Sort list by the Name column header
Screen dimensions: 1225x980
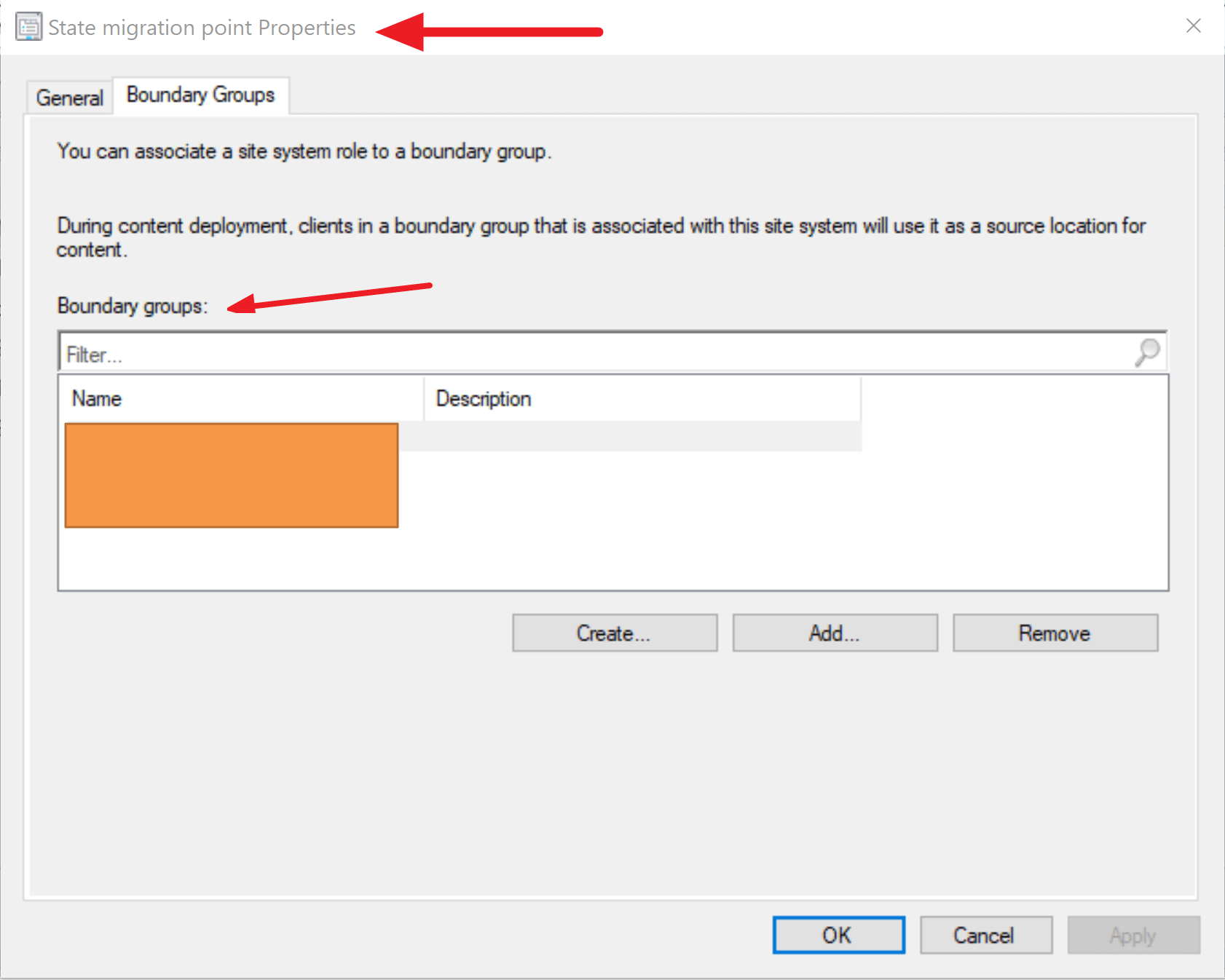pyautogui.click(x=240, y=399)
